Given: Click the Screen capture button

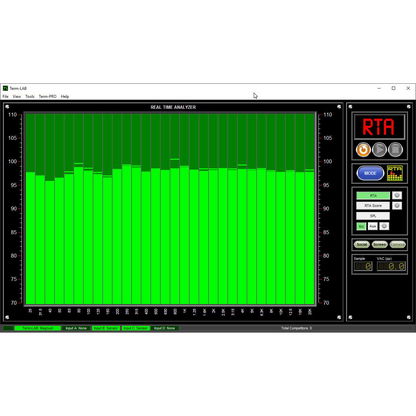Looking at the screenshot, I should 380,245.
